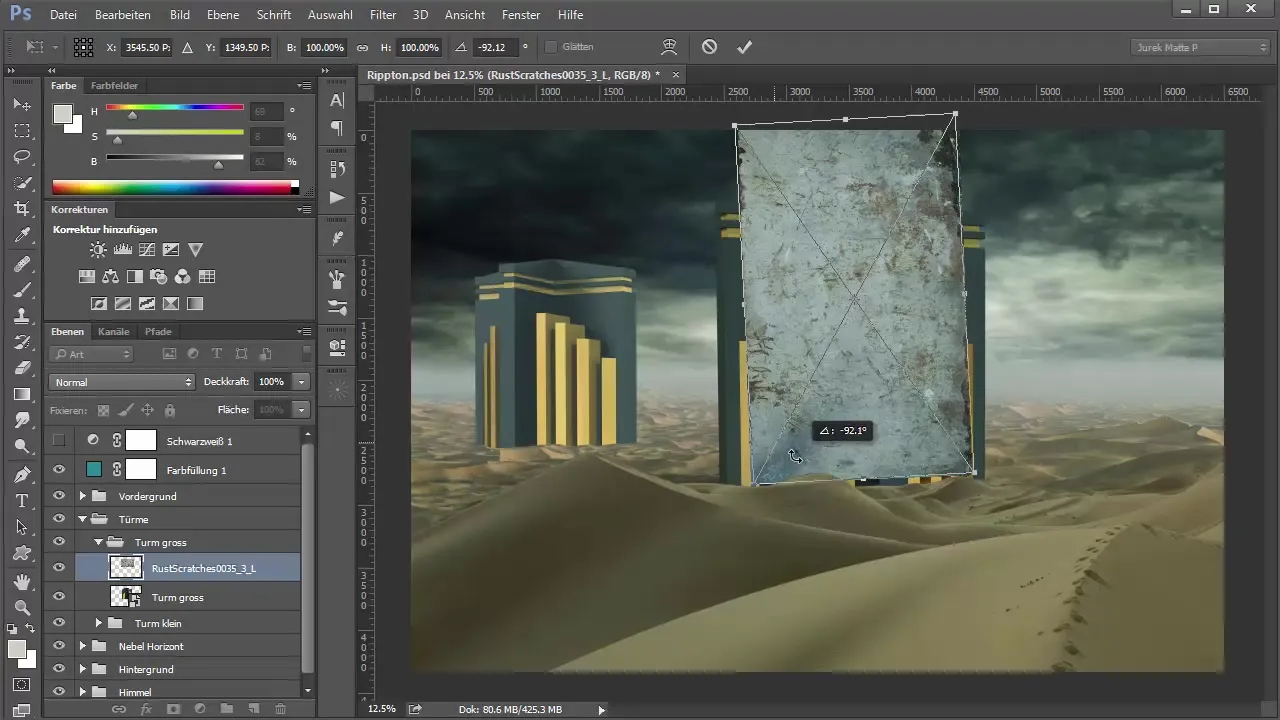Select the Brush tool
Screen dimensions: 1280x720
click(22, 290)
